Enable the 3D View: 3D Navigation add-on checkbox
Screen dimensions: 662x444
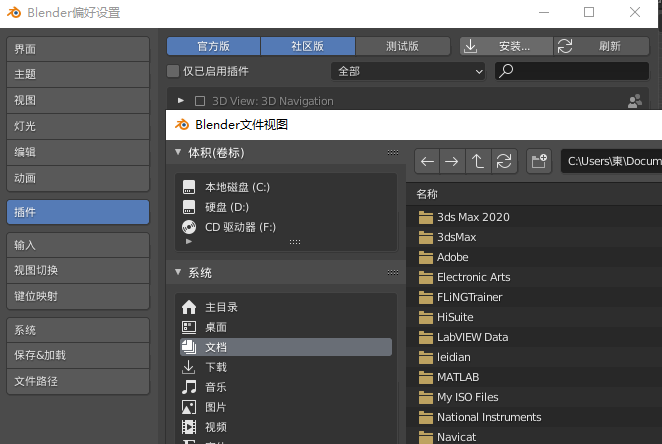point(200,101)
